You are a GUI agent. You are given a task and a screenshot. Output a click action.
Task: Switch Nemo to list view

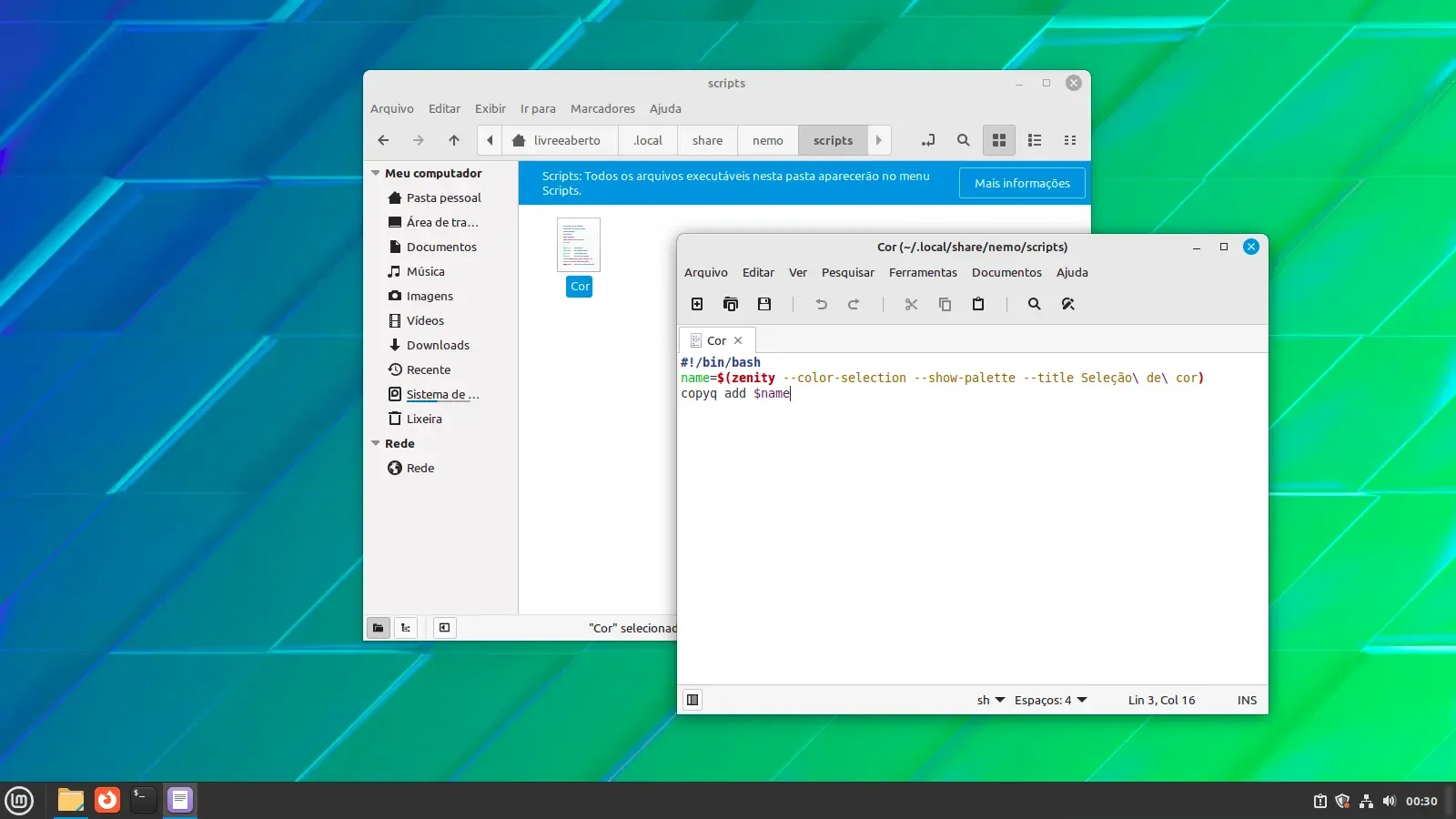(x=1035, y=140)
